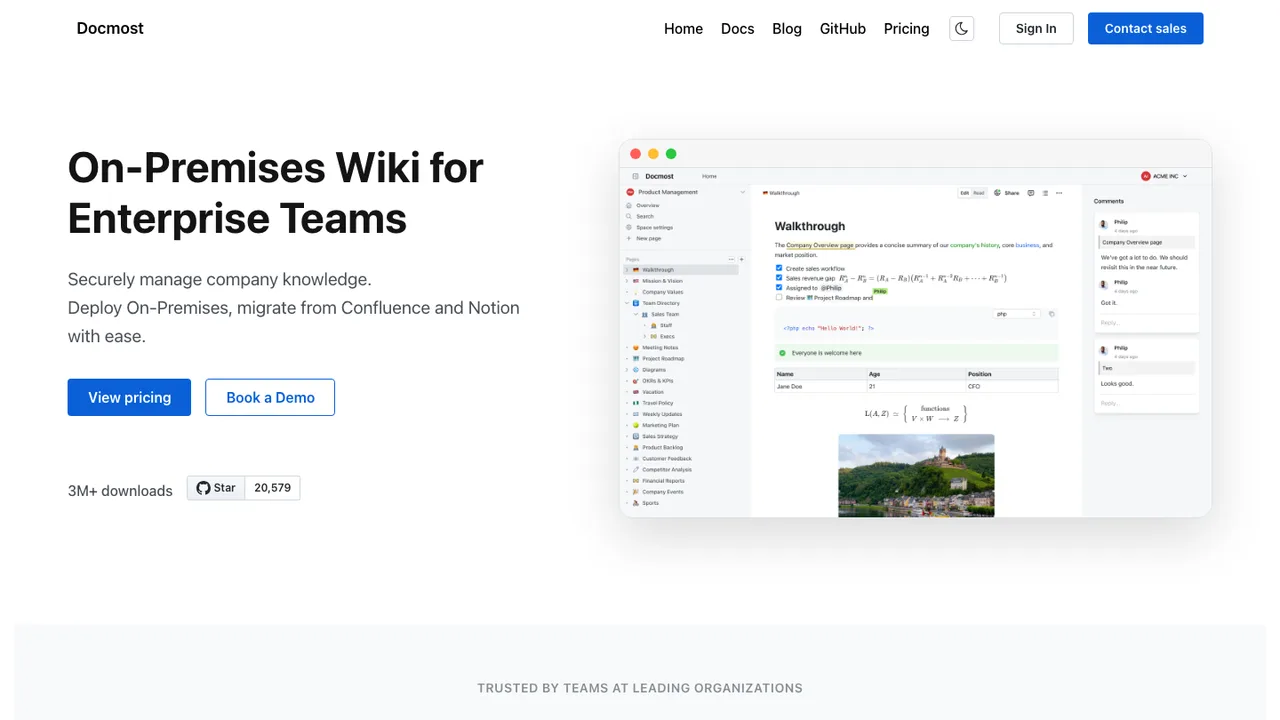
Task: Click the Contact sales button
Action: (1145, 28)
